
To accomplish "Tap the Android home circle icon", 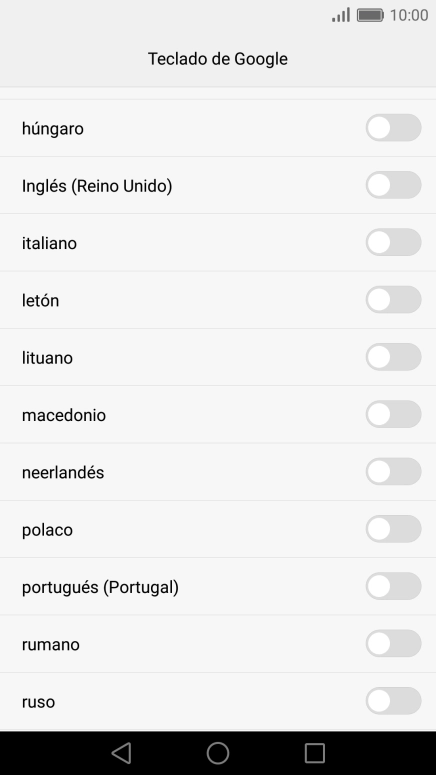I will 218,753.
